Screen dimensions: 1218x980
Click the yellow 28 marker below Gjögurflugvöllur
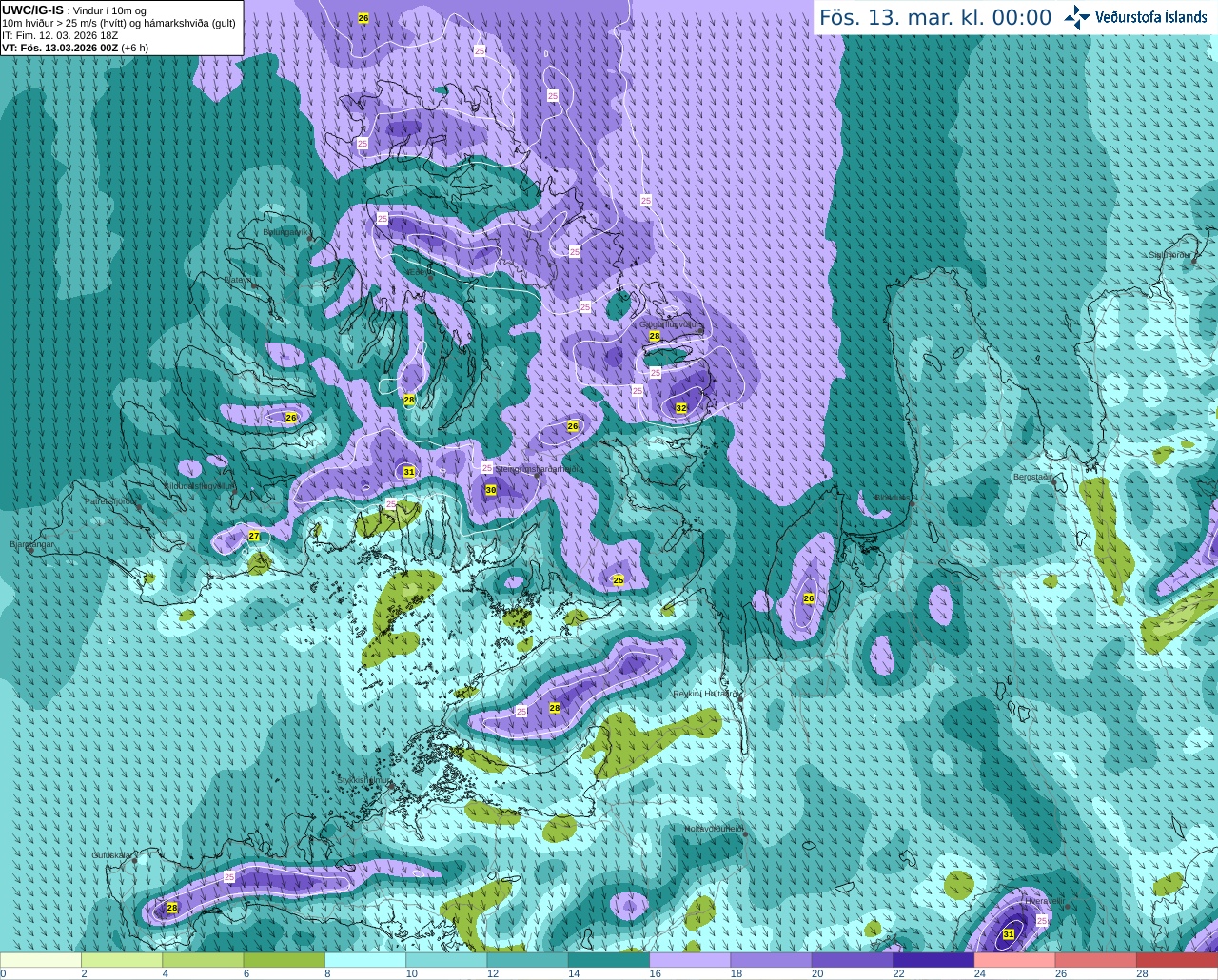pos(655,336)
